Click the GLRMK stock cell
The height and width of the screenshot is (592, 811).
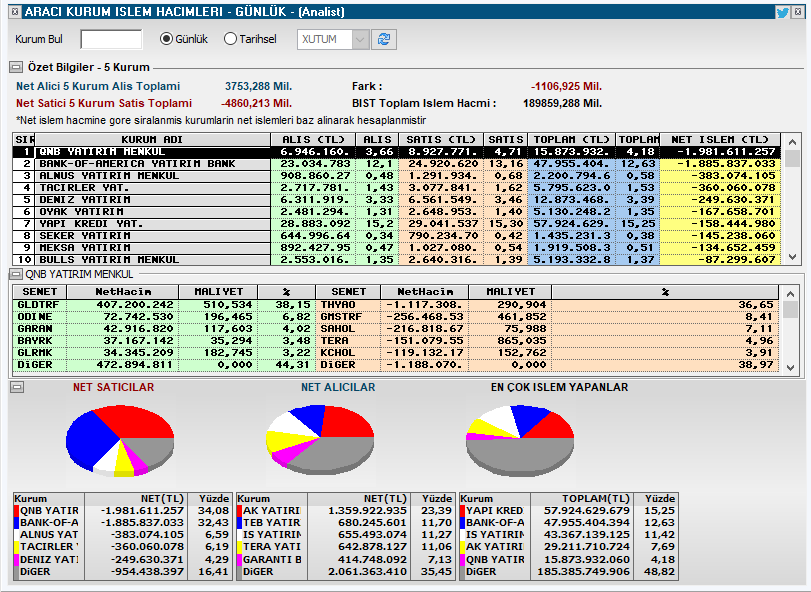click(39, 353)
